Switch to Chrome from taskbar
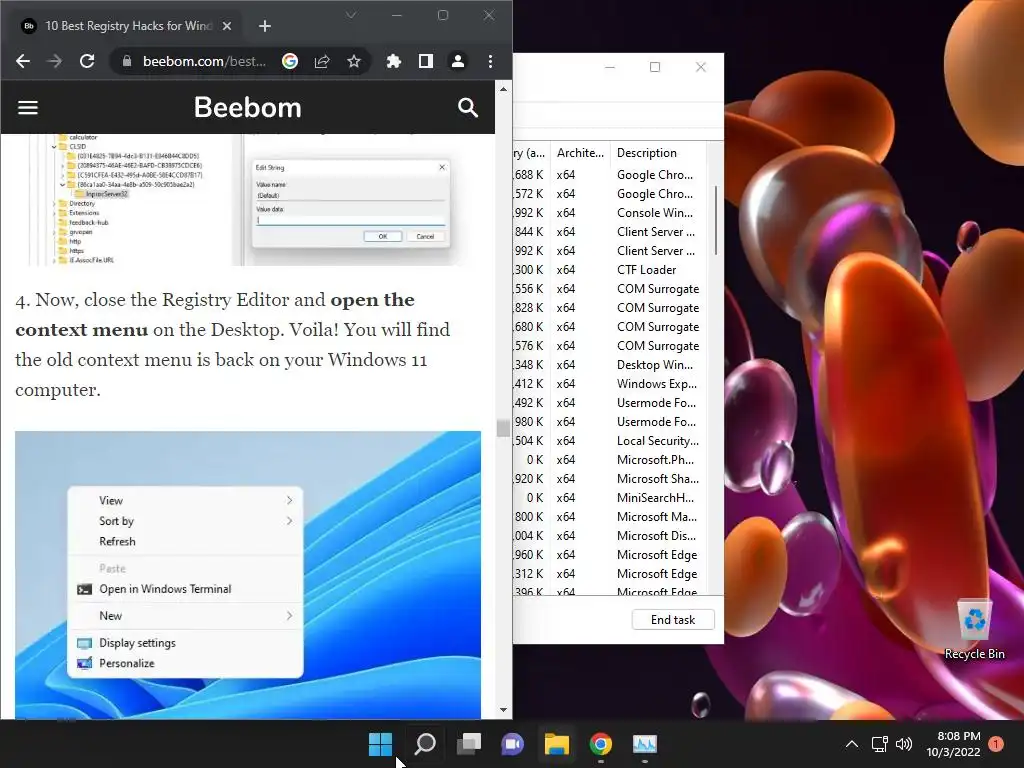This screenshot has width=1024, height=768. tap(601, 744)
